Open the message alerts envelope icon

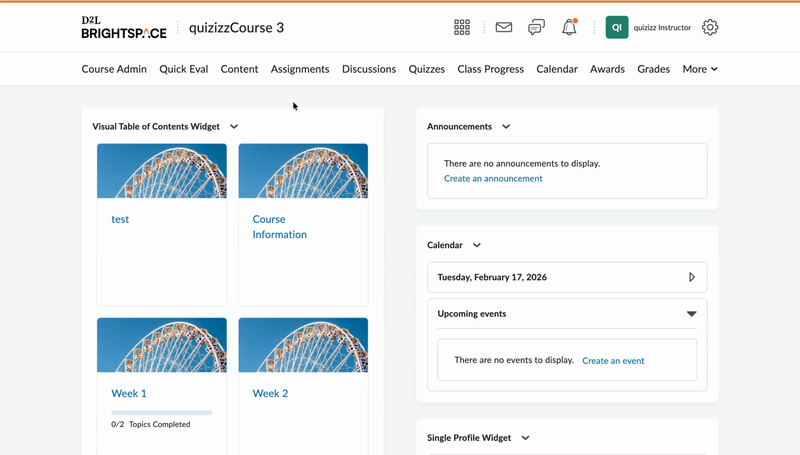[x=504, y=27]
